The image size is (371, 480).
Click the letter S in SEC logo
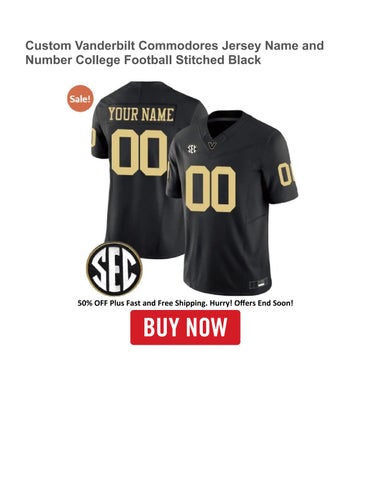(x=100, y=269)
